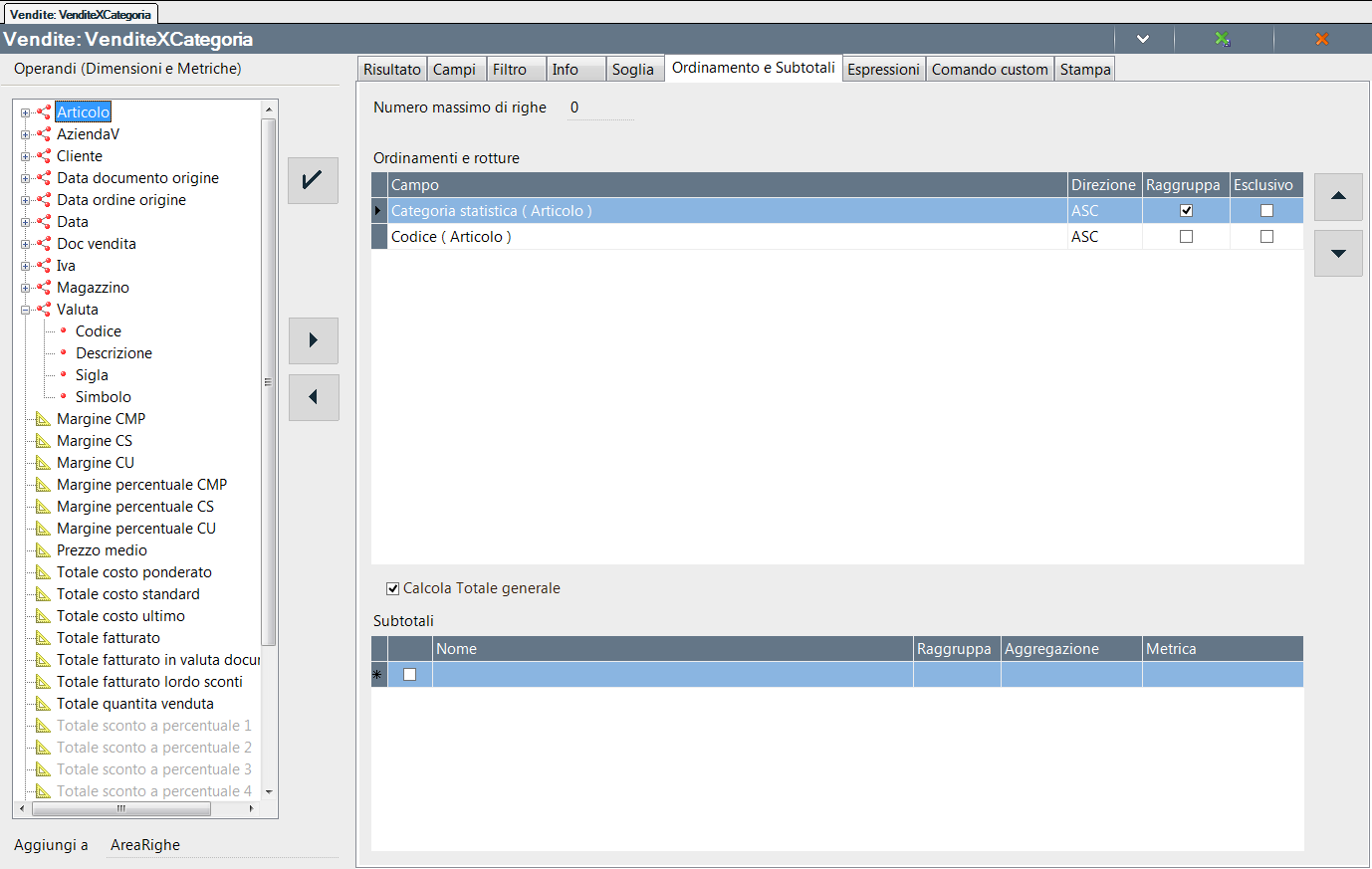The height and width of the screenshot is (869, 1372).
Task: Select Totale fatturato metric
Action: pyautogui.click(x=108, y=638)
